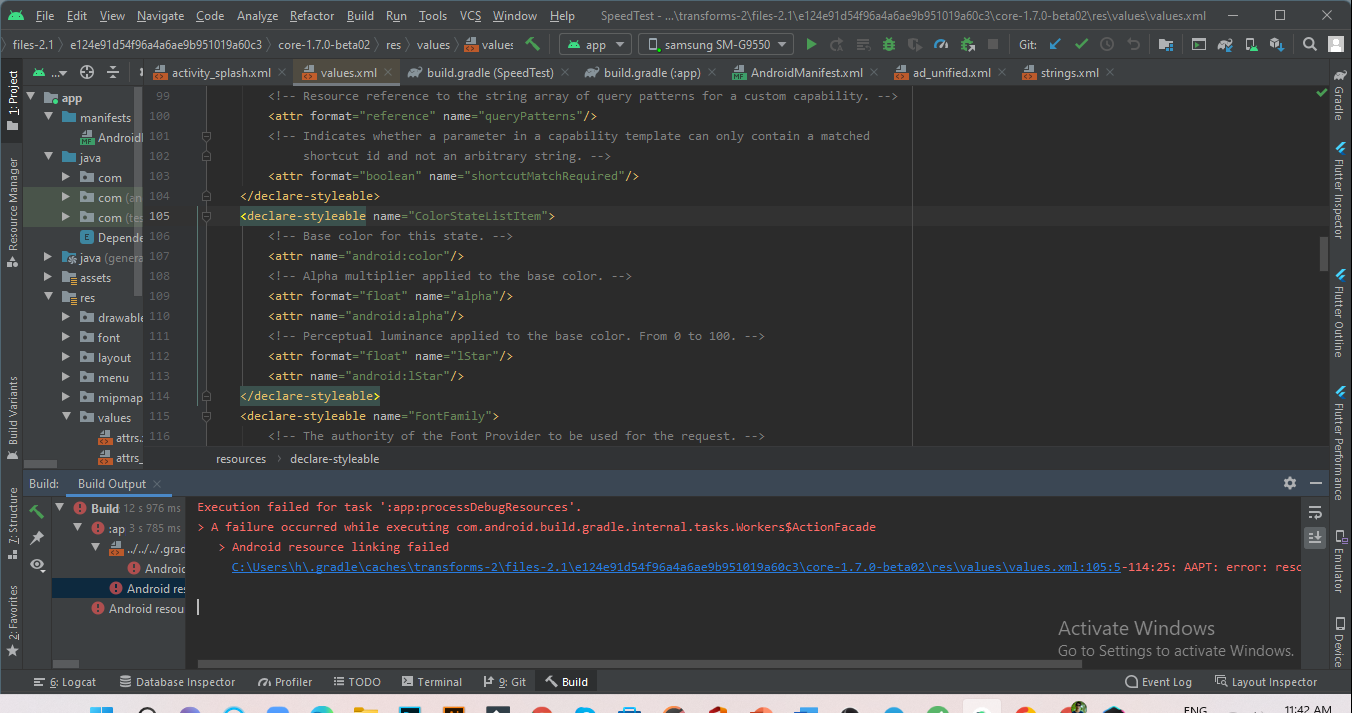Collapse the manifests folder node

coord(48,118)
